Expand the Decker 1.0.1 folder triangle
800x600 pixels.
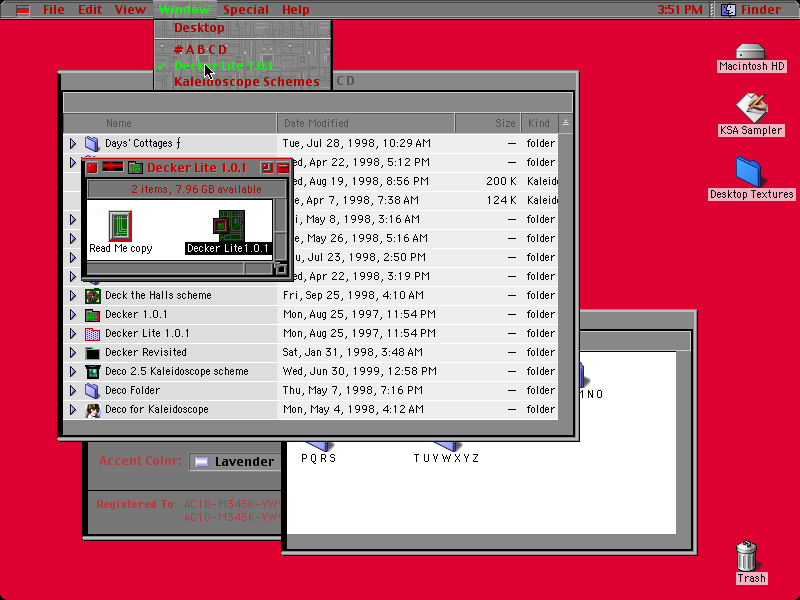pos(72,314)
